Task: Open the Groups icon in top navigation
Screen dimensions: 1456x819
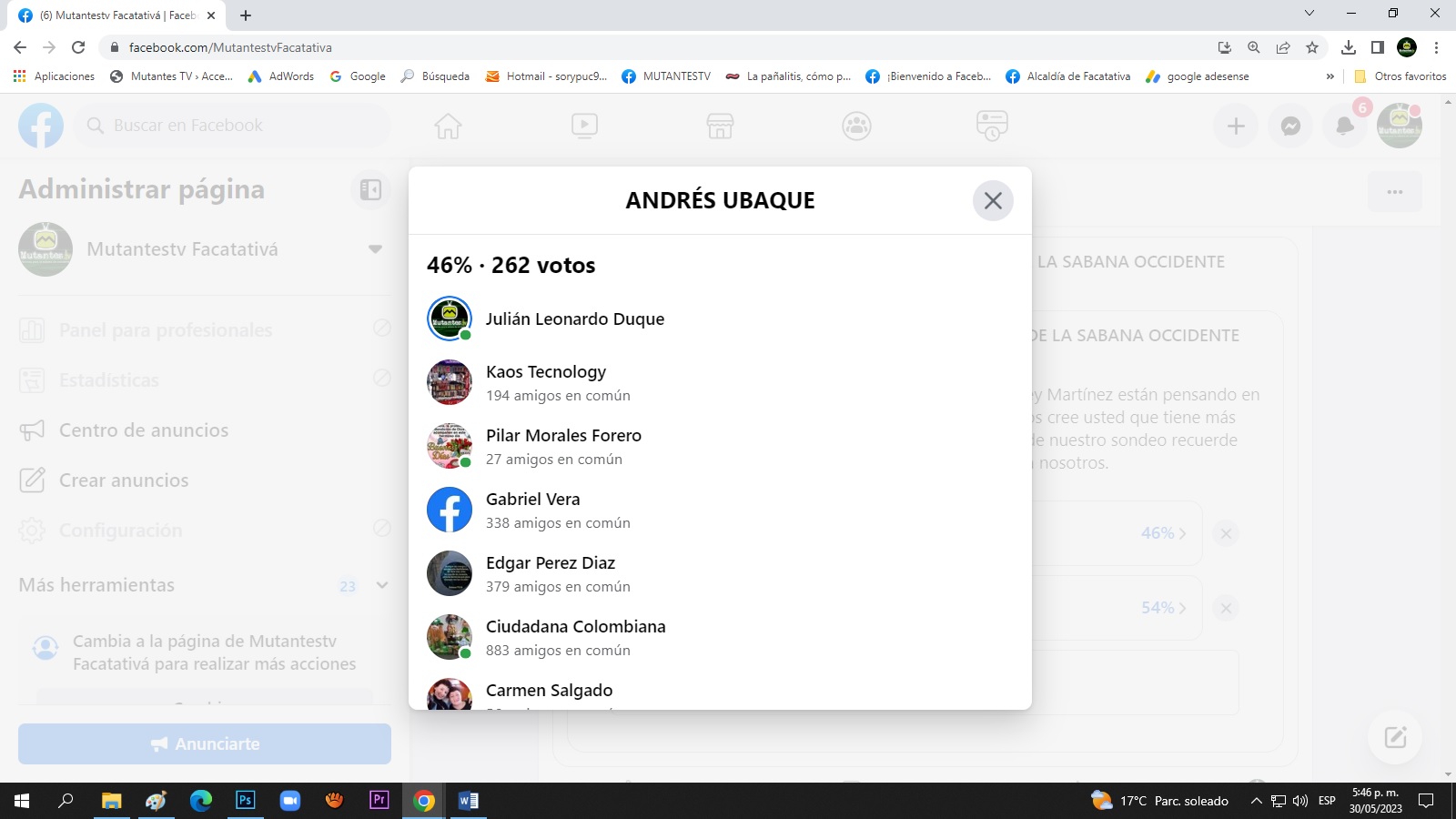Action: (856, 126)
